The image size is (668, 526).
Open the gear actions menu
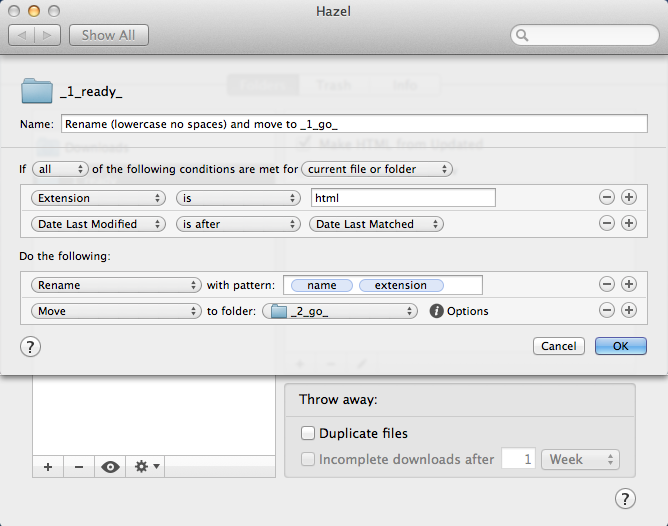[x=145, y=467]
